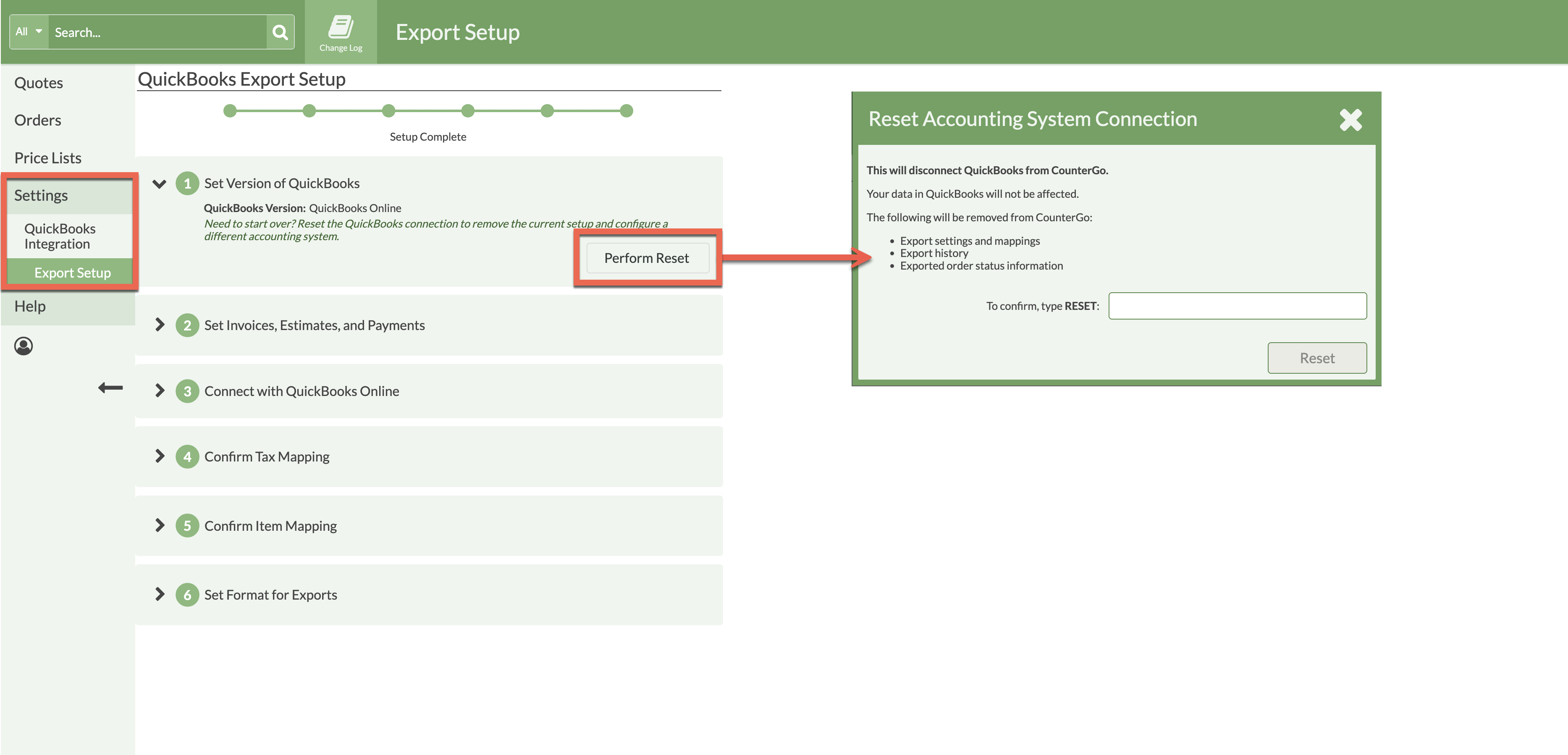Click the second progress tracker dot

click(309, 111)
